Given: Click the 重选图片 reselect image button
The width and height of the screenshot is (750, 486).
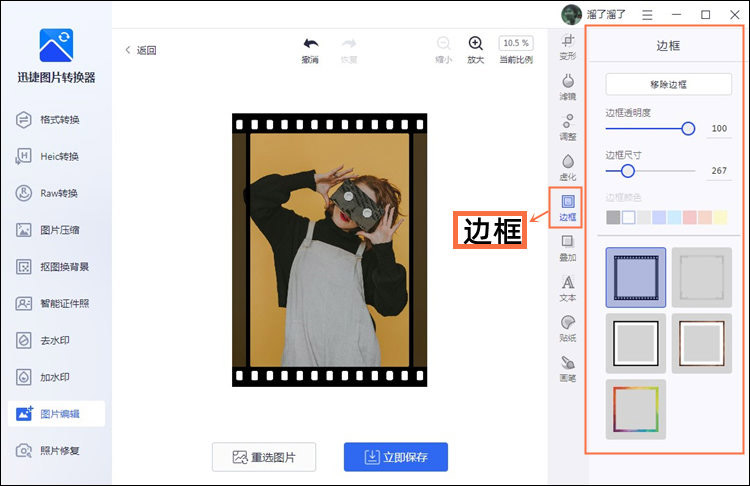Looking at the screenshot, I should (x=264, y=457).
